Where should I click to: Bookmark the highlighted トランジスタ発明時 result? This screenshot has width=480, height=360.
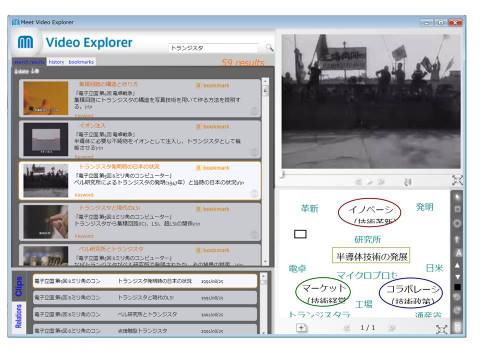click(213, 168)
